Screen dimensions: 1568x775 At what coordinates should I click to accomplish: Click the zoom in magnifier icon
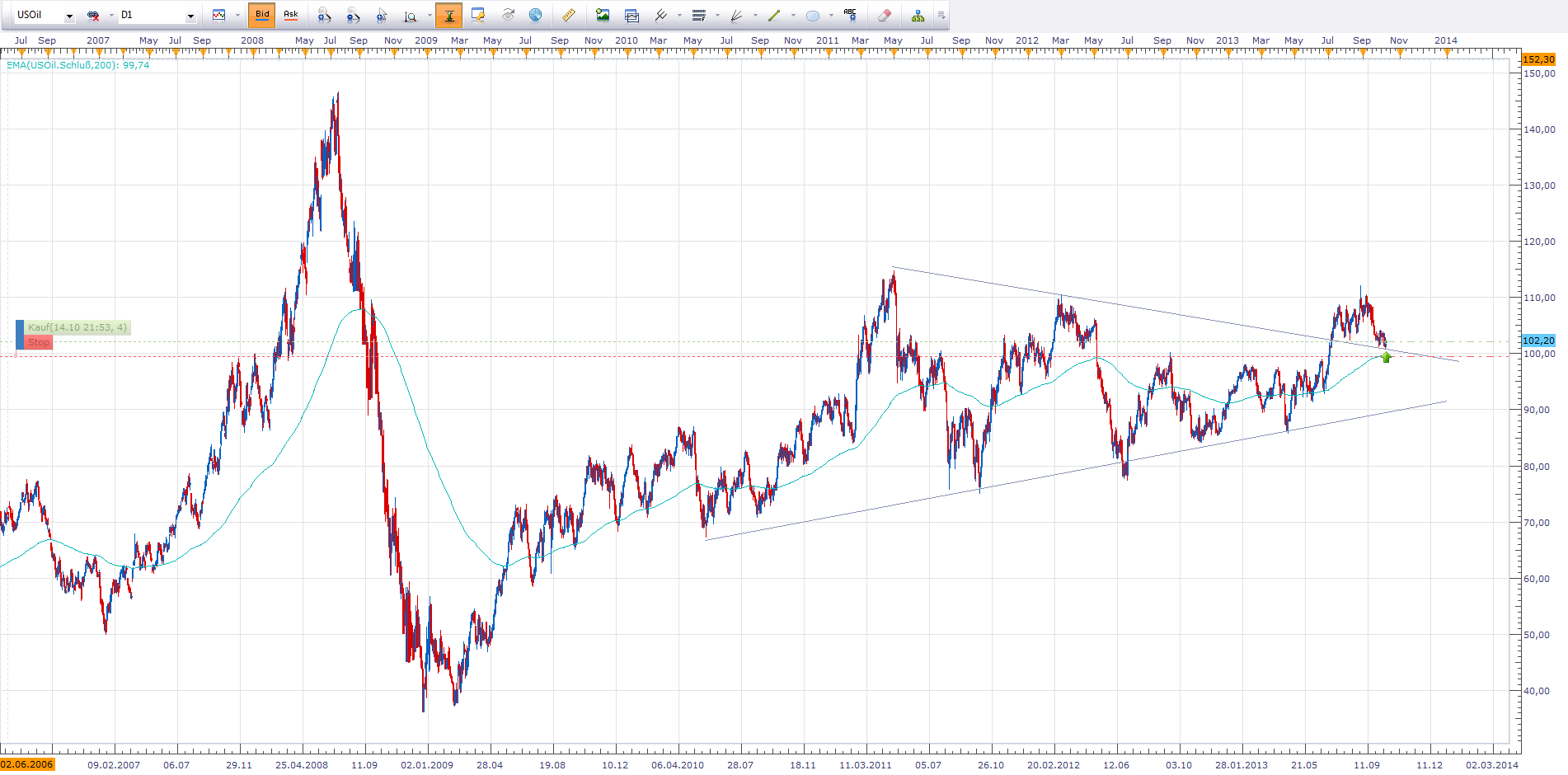click(x=324, y=15)
